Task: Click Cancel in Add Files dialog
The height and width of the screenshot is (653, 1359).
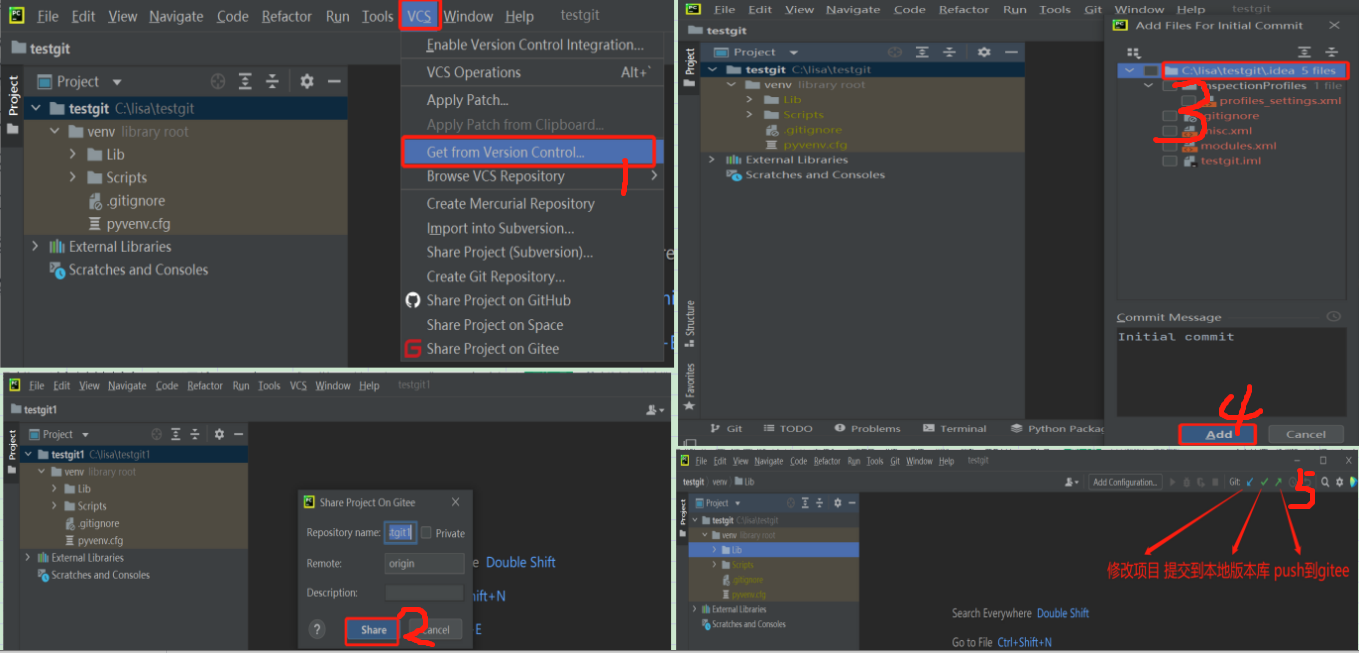Action: [x=1305, y=434]
